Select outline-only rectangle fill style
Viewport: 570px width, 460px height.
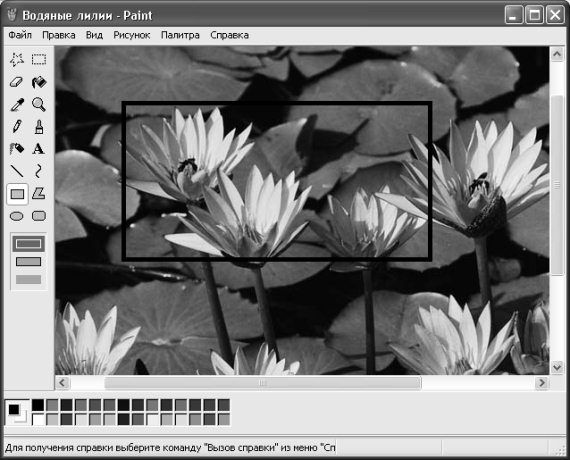click(28, 244)
